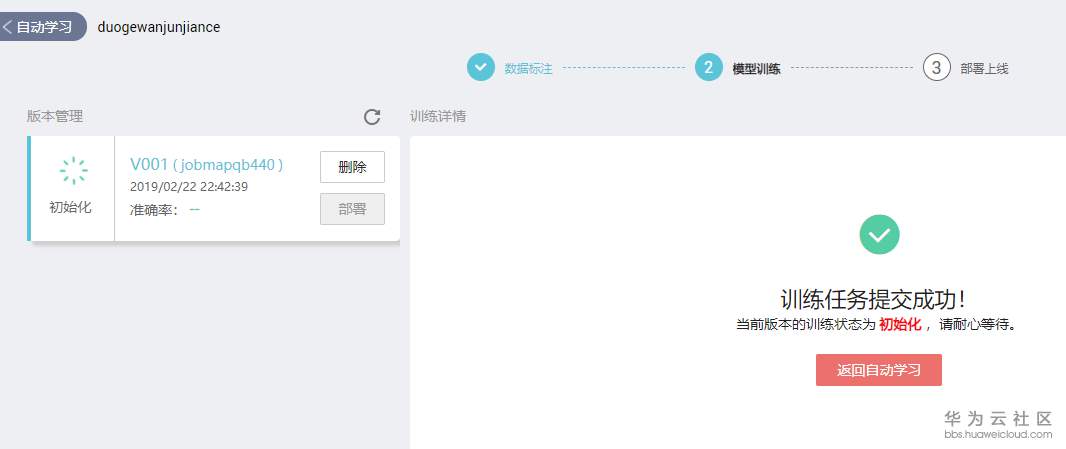Image resolution: width=1066 pixels, height=449 pixels.
Task: Click the red 初始化 status word in the message
Action: tap(900, 325)
